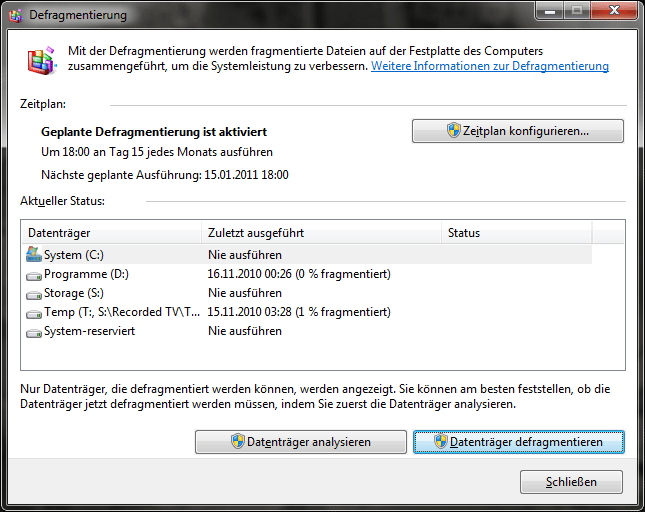
Task: Select the Storage (S:) row
Action: 309,293
